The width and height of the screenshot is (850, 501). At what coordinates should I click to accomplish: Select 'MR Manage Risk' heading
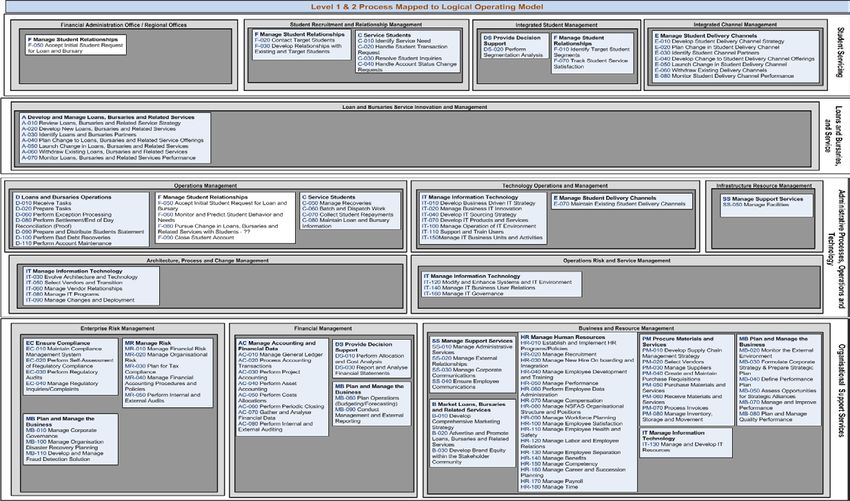147,343
